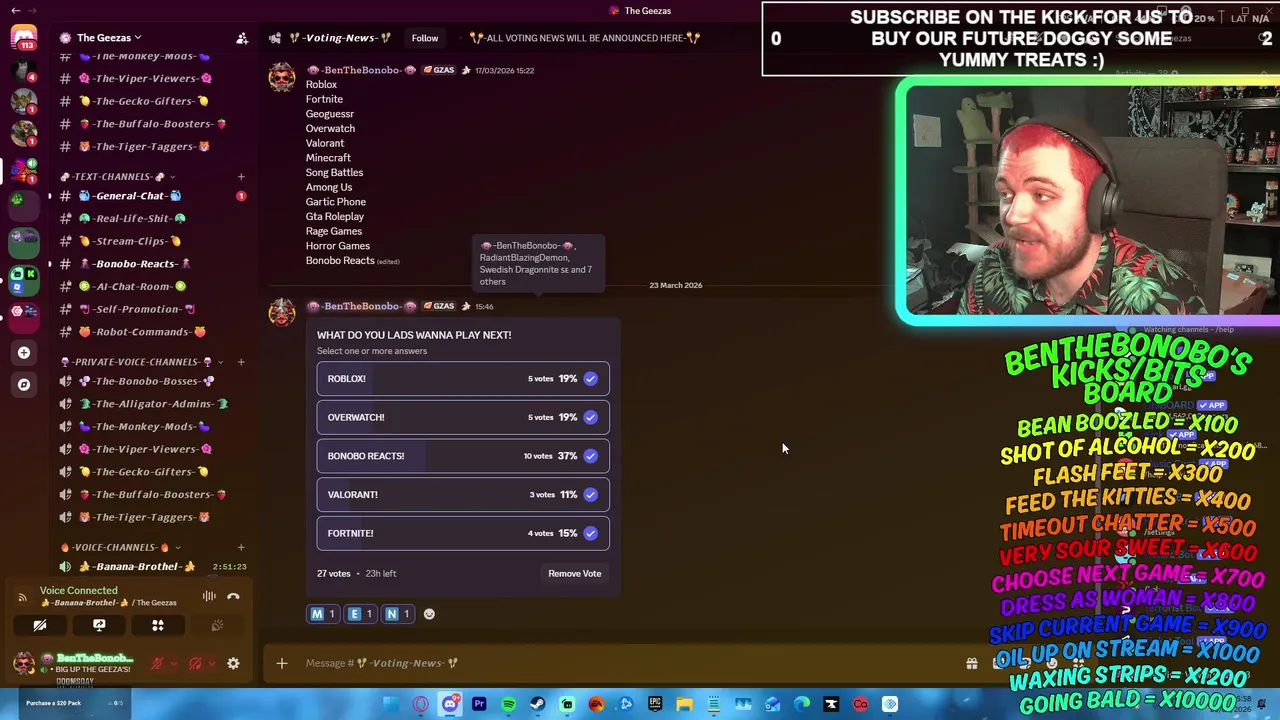Click the 27 votes link

(x=333, y=573)
